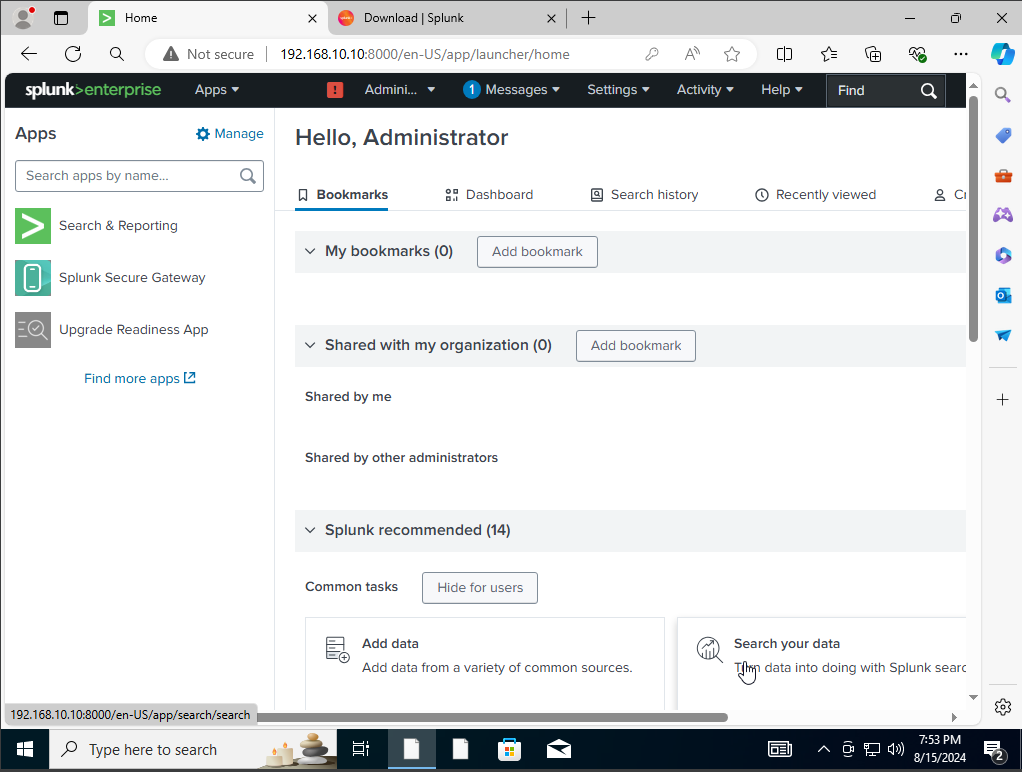Click the saved password key icon
Viewport: 1022px width, 772px height.
coord(652,54)
